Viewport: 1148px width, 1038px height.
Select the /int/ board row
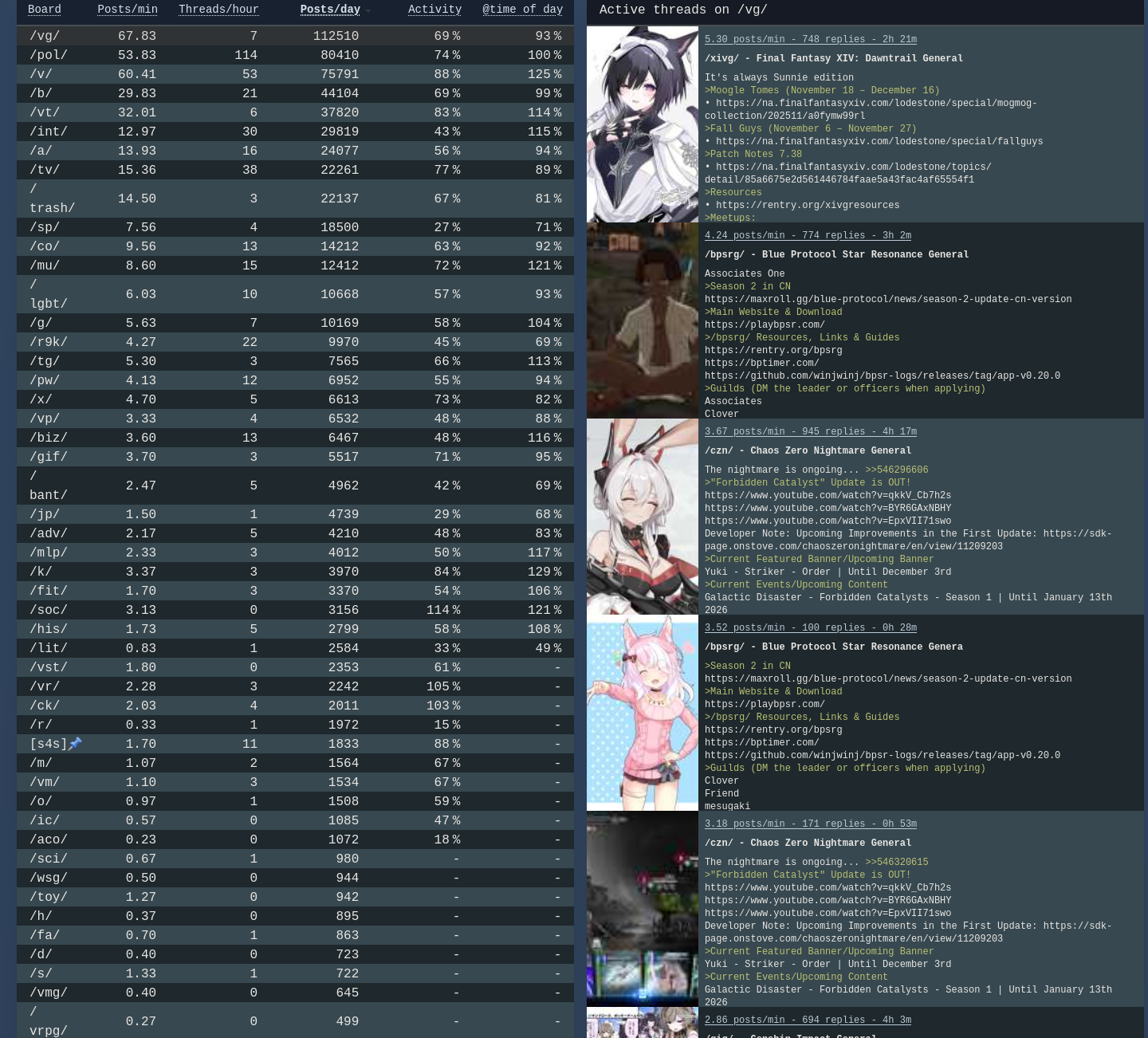[295, 132]
